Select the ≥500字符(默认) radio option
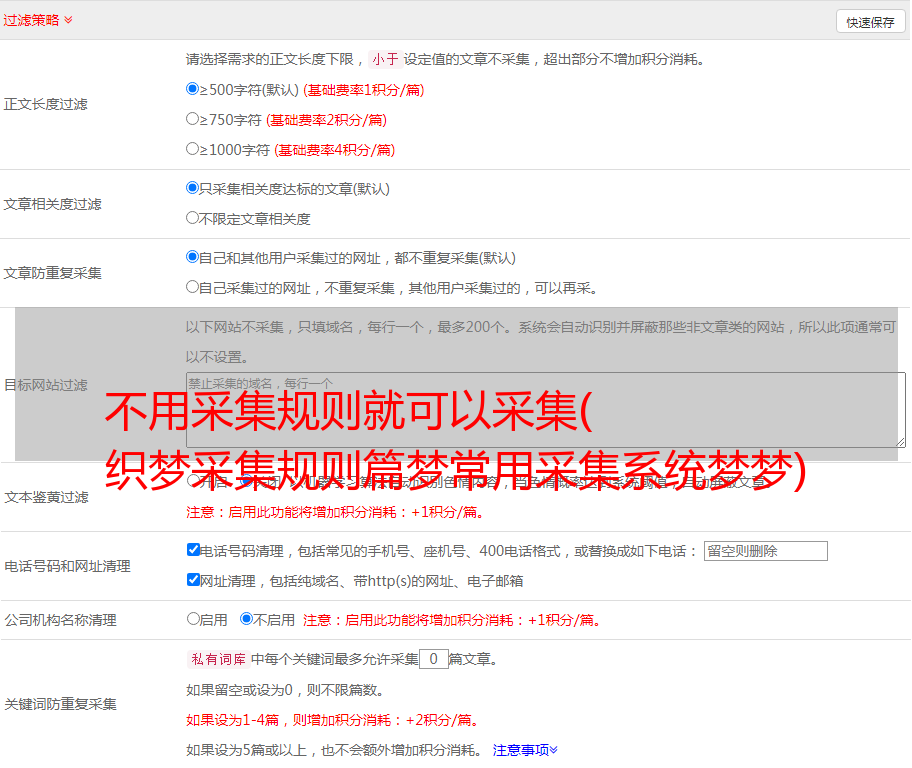Image resolution: width=912 pixels, height=768 pixels. coord(193,89)
